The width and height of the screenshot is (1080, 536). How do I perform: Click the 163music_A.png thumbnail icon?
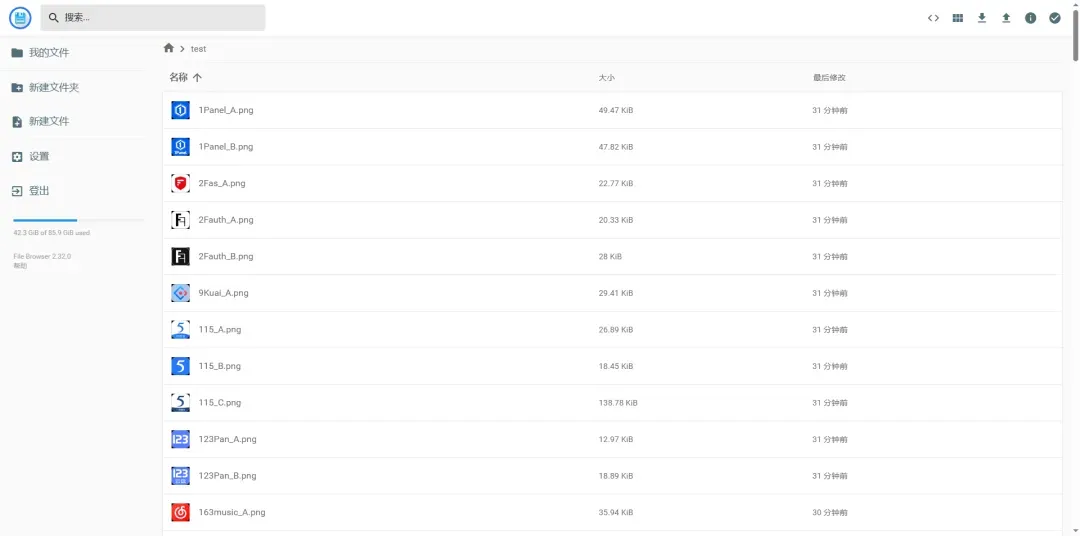(x=180, y=512)
